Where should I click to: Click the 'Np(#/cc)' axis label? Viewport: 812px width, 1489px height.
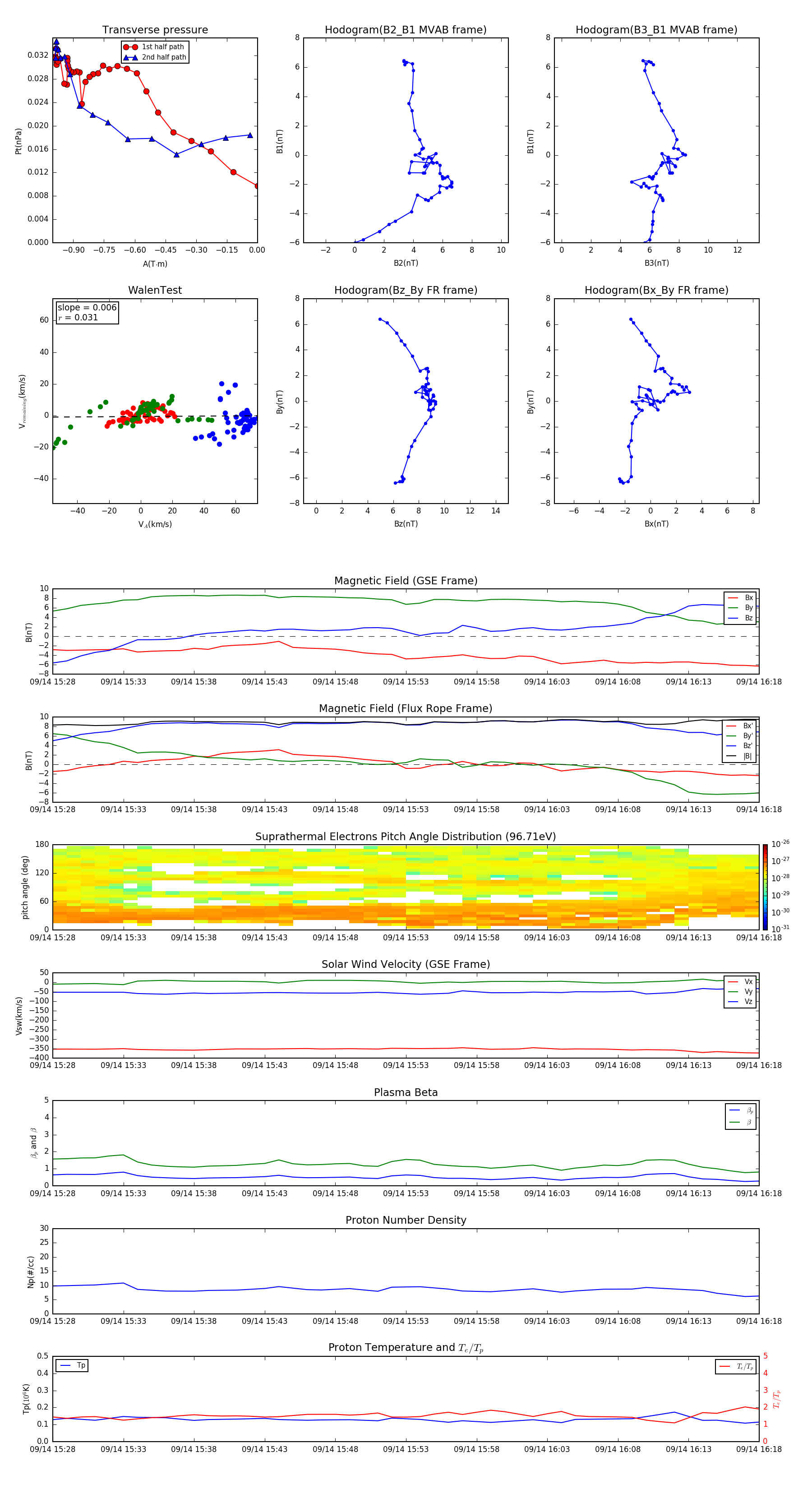click(x=31, y=1272)
